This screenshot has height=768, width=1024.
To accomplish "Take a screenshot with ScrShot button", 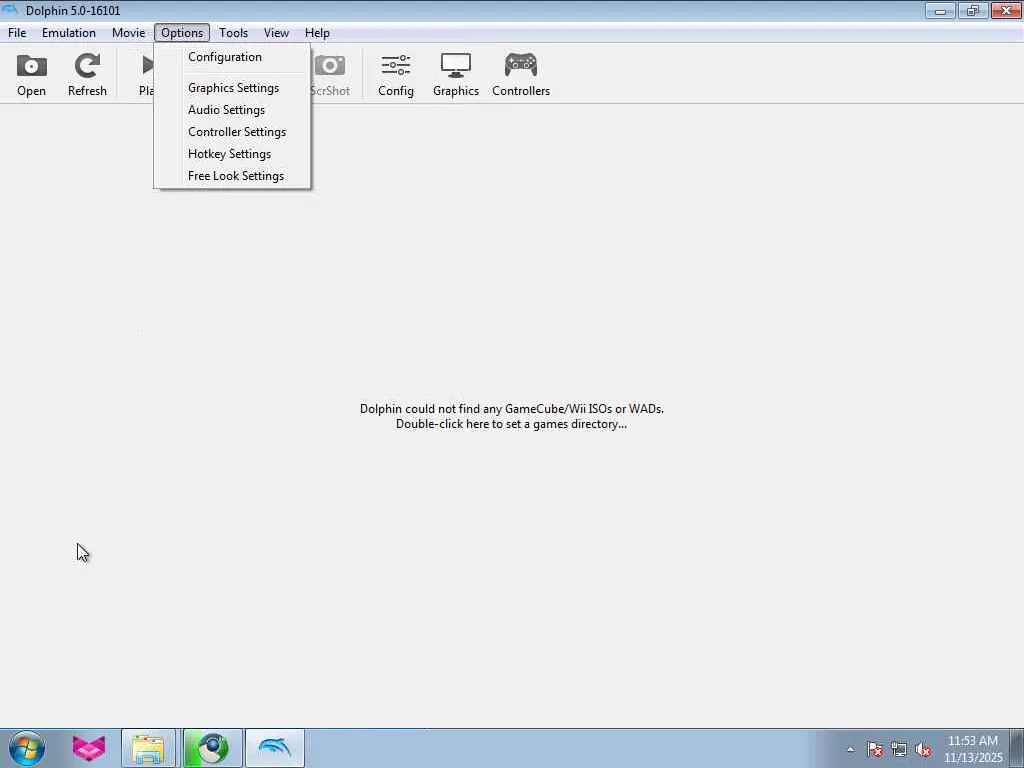I will click(330, 74).
